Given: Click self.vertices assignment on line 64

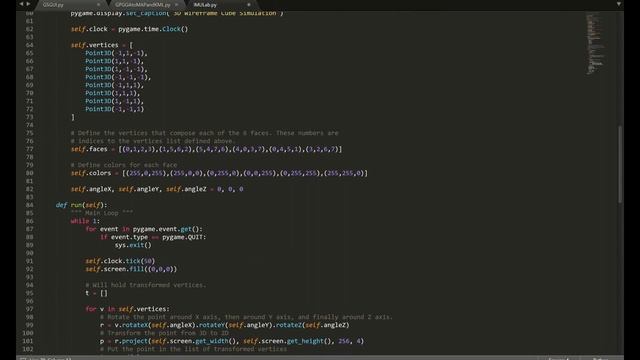Looking at the screenshot, I should click(x=102, y=45).
